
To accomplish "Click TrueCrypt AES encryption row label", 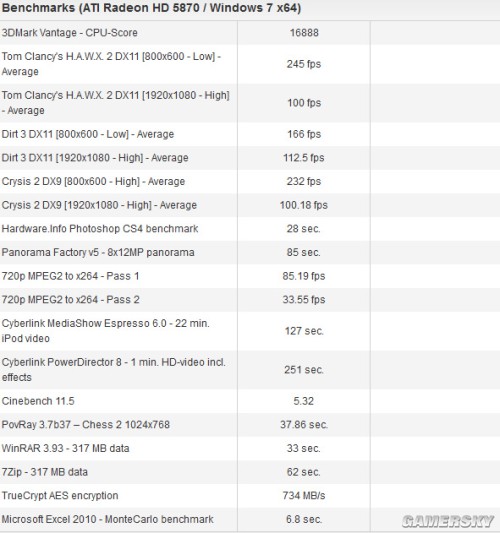I will coord(60,496).
